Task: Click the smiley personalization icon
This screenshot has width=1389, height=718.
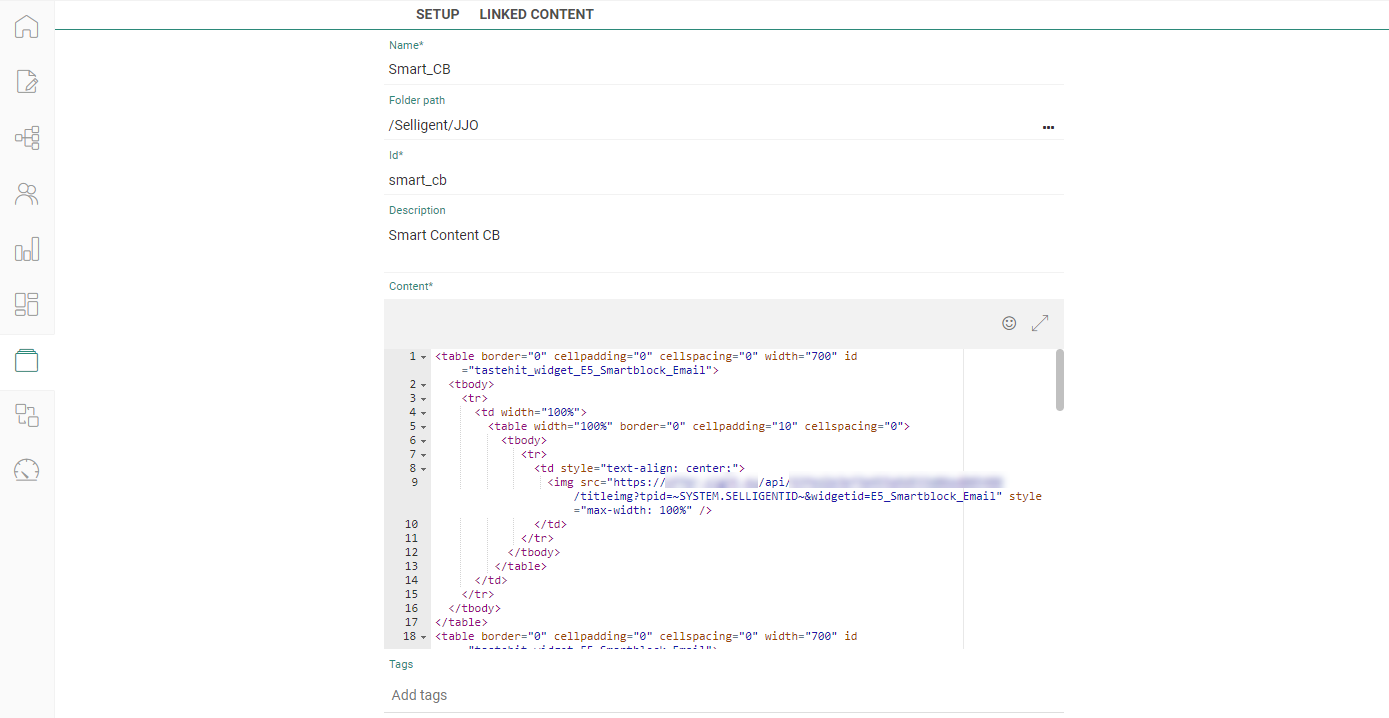Action: pyautogui.click(x=1009, y=323)
